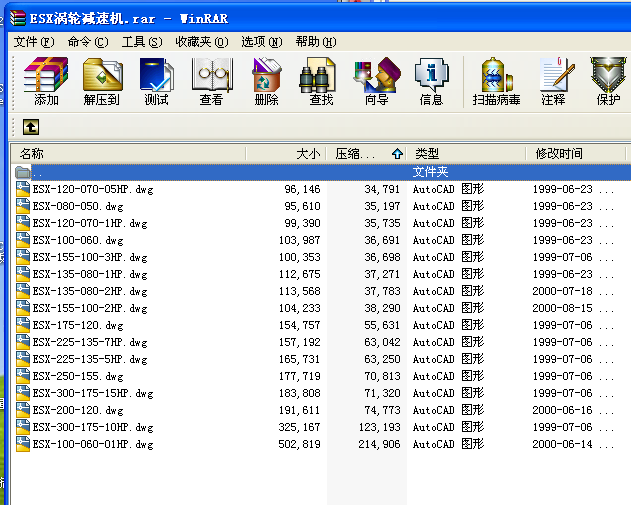Click the 文件夹 type label in first row

(x=430, y=172)
